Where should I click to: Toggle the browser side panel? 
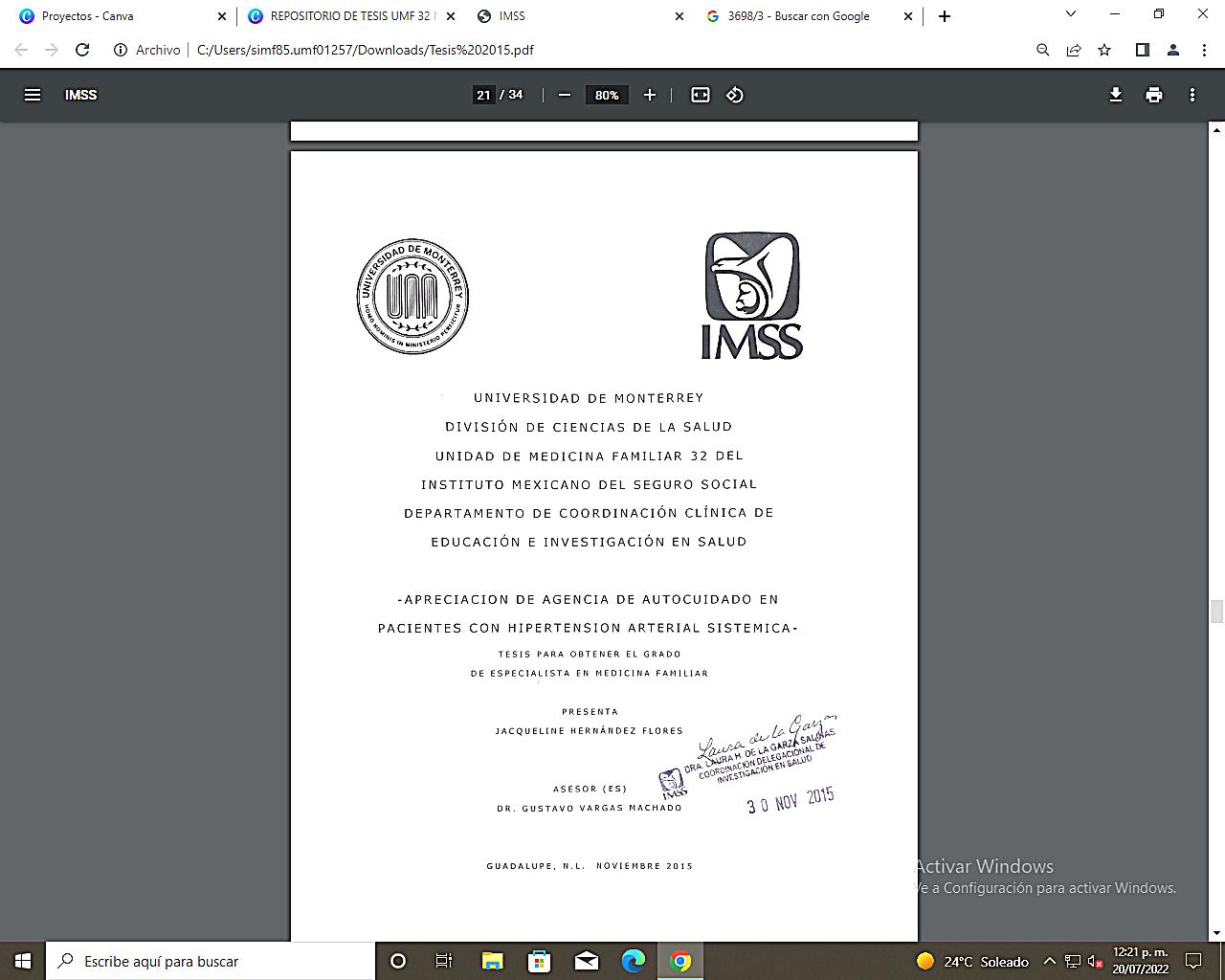1142,50
